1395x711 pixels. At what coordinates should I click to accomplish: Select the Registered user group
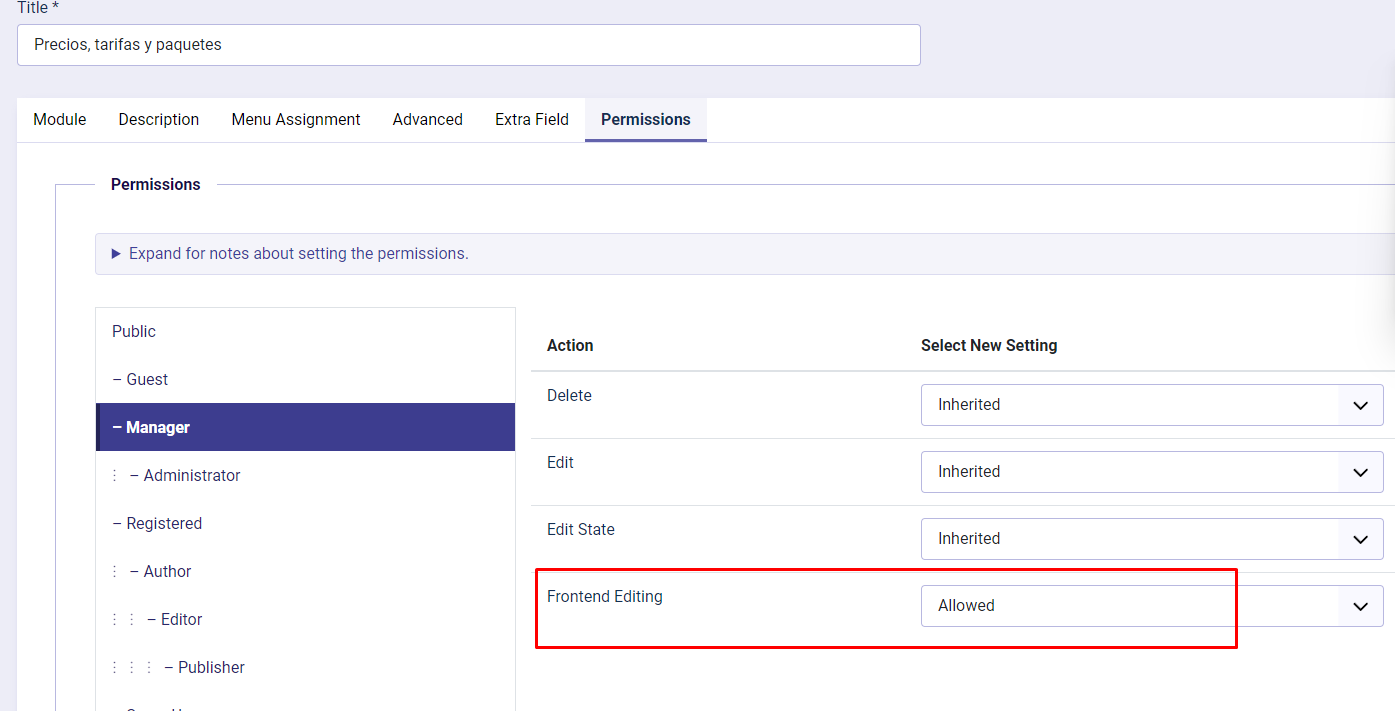(x=164, y=524)
